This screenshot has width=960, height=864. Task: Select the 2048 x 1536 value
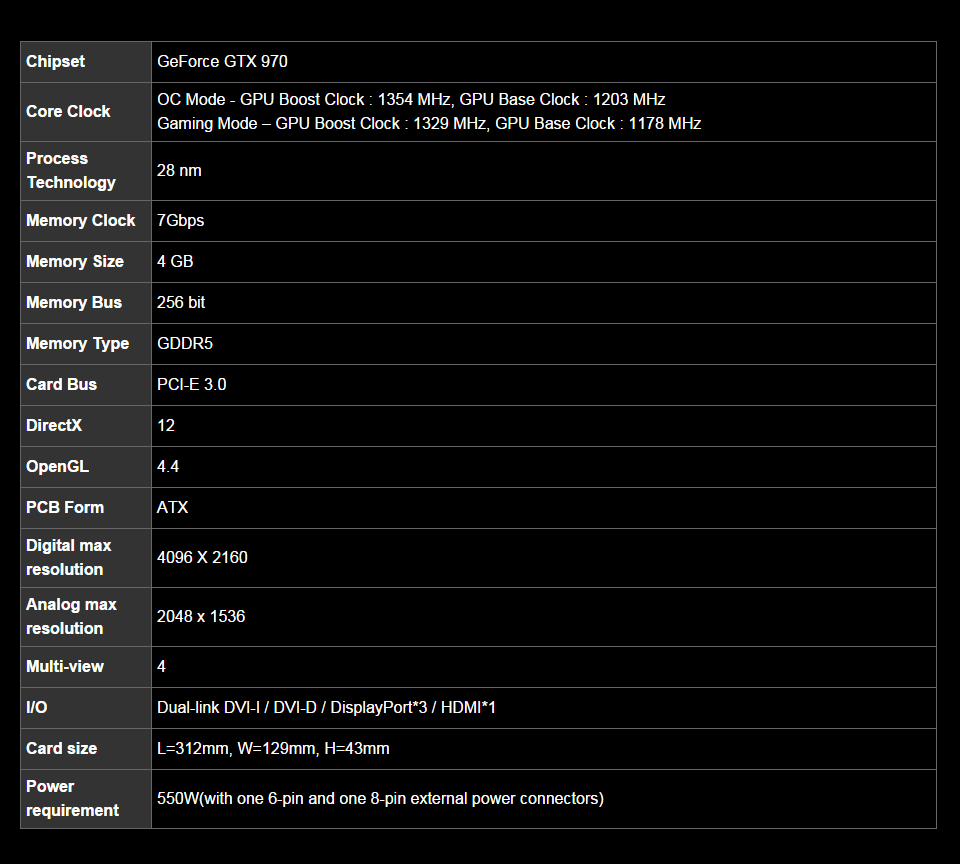(x=201, y=617)
